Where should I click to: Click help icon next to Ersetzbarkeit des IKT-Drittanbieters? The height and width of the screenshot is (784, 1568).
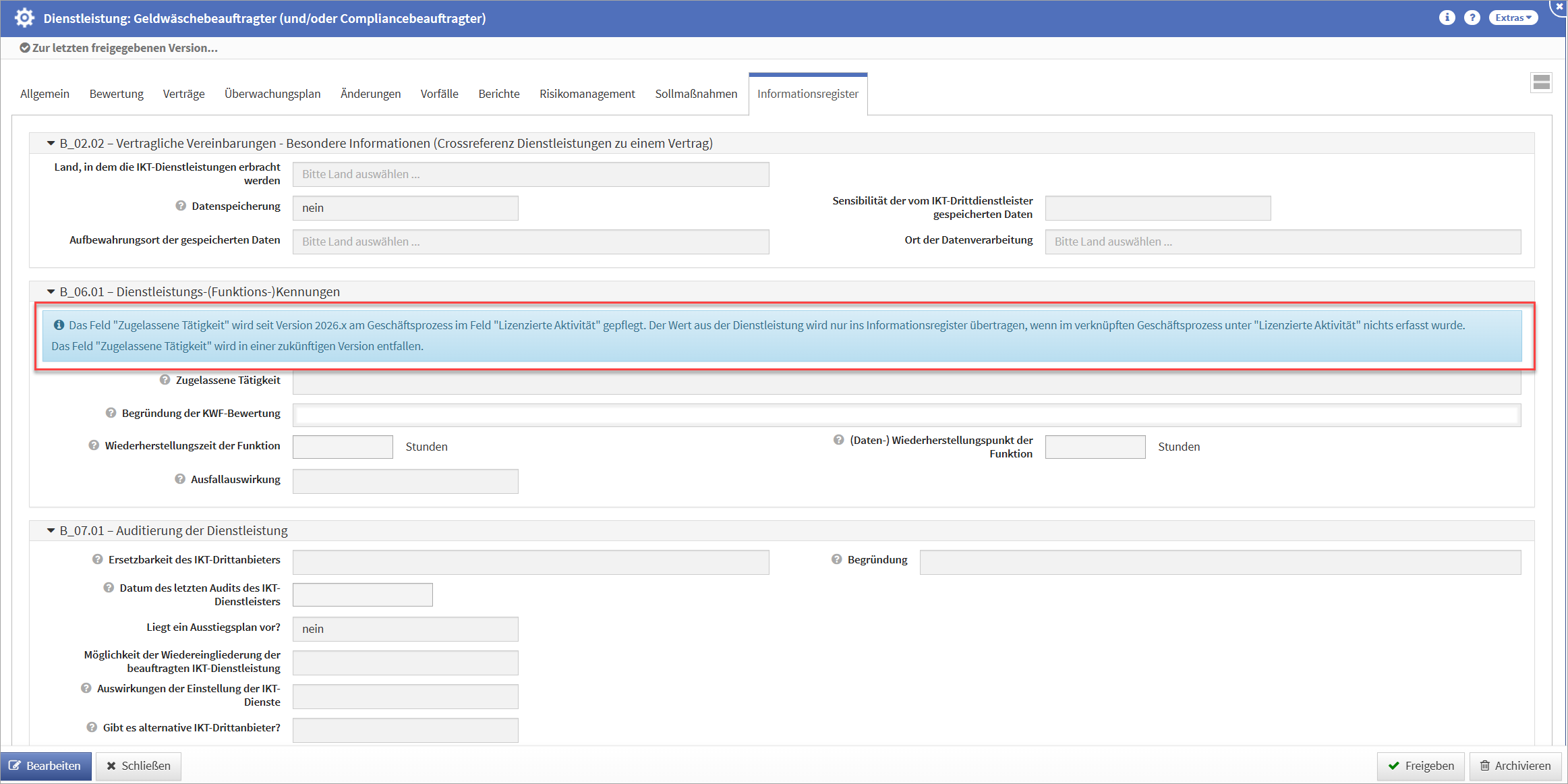coord(98,559)
